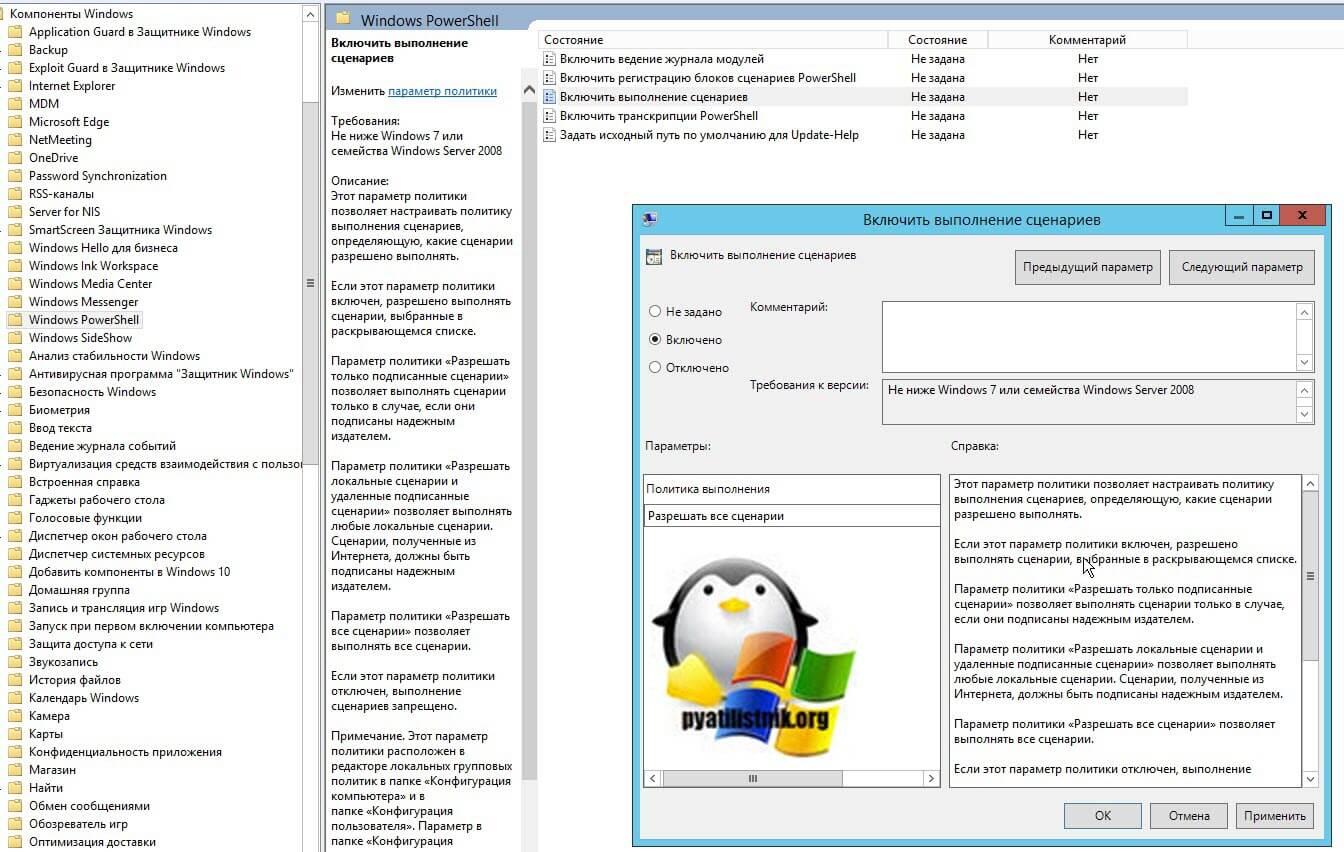Select Обмен сообщениями tree item
Image resolution: width=1344 pixels, height=852 pixels.
(x=89, y=806)
